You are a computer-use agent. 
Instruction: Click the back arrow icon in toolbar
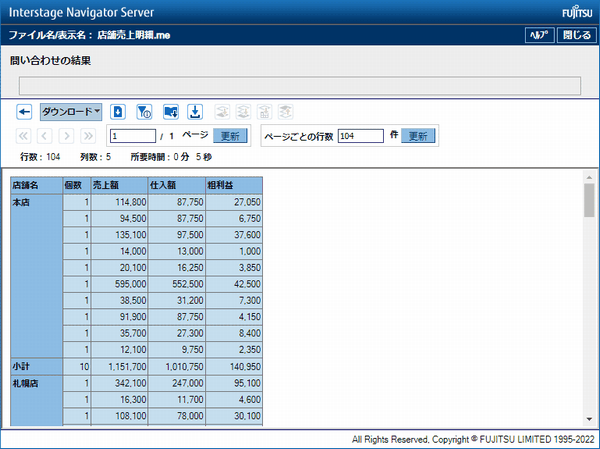[x=25, y=112]
